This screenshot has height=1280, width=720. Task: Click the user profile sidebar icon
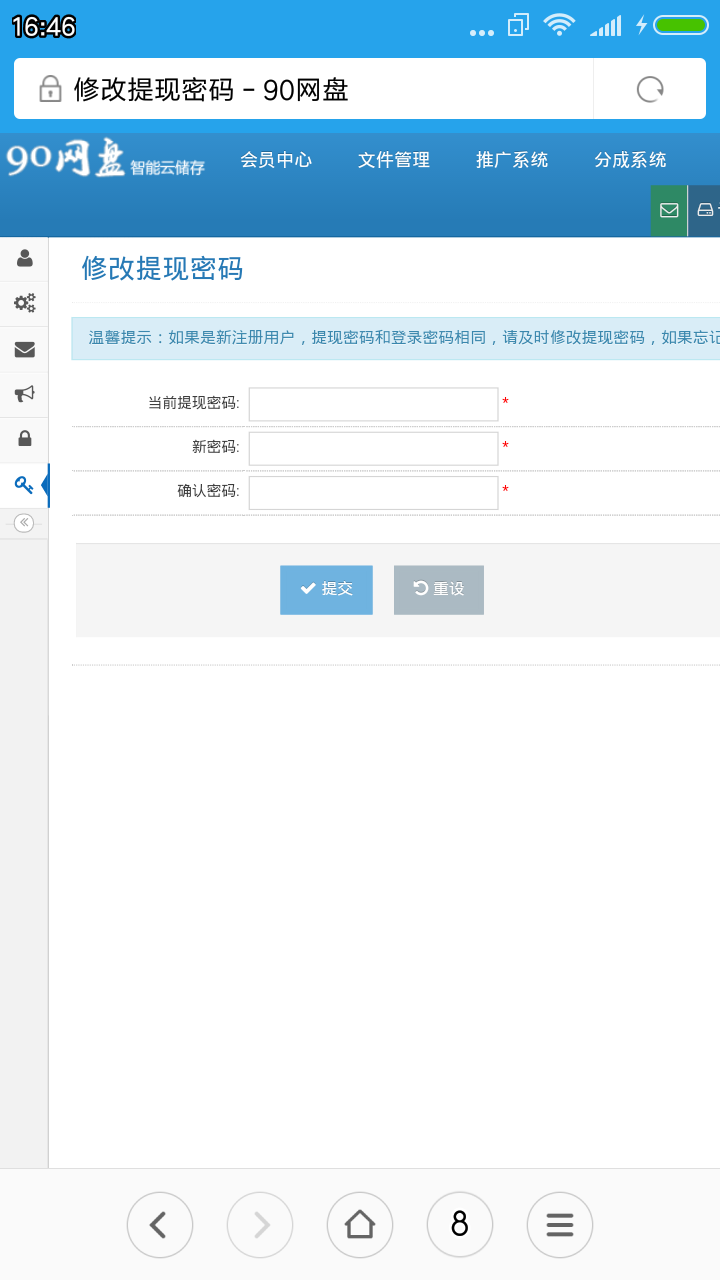[24, 259]
